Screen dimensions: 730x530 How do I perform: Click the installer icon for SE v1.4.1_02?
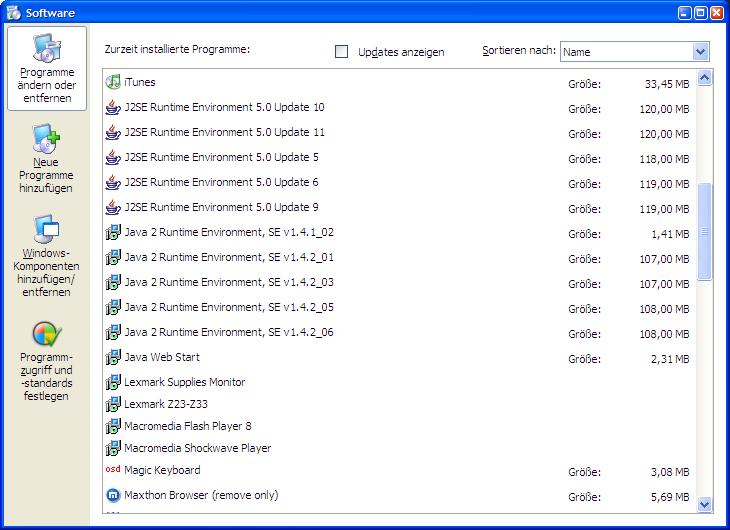pos(113,232)
